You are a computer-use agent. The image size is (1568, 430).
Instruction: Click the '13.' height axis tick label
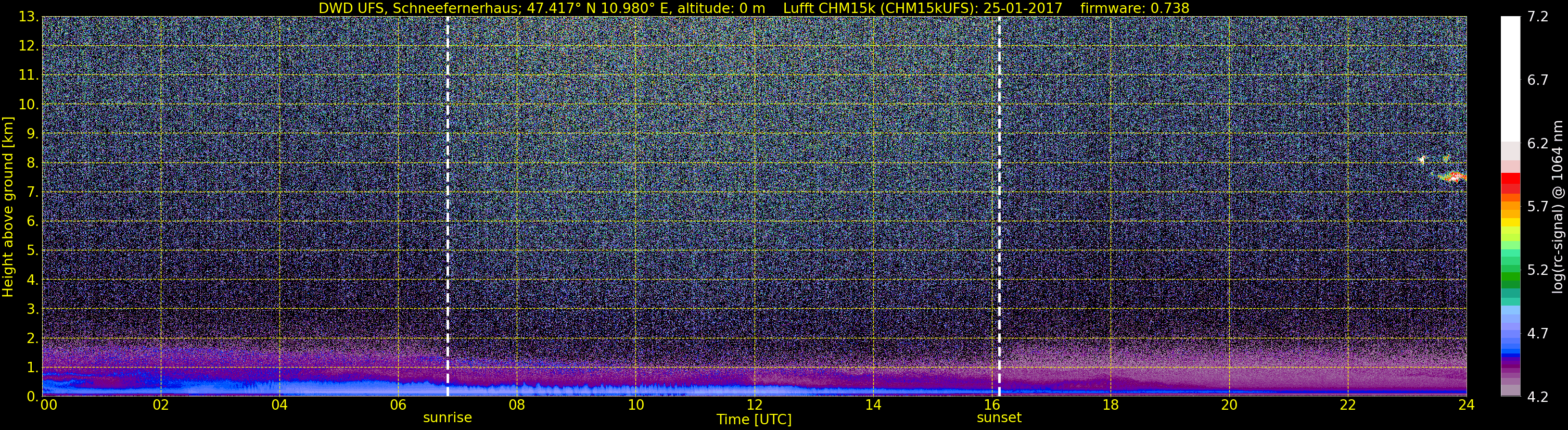click(x=29, y=17)
